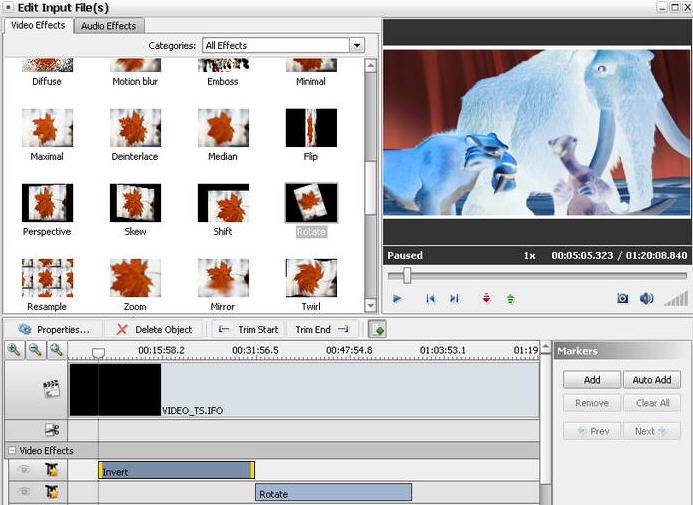Screen dimensions: 693x505
Task: Select the Video Effects tab
Action: coord(38,25)
